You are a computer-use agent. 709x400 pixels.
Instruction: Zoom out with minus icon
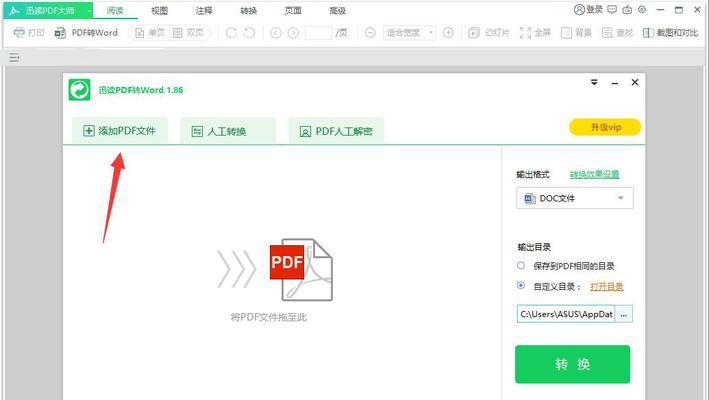370,33
